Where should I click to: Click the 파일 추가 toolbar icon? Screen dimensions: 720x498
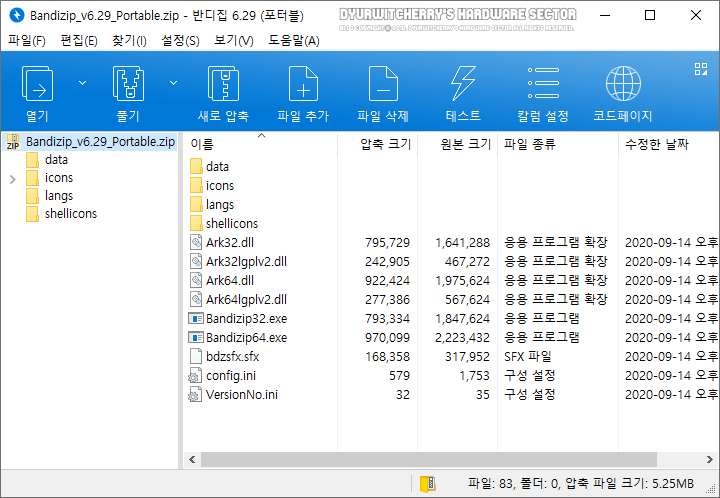303,84
